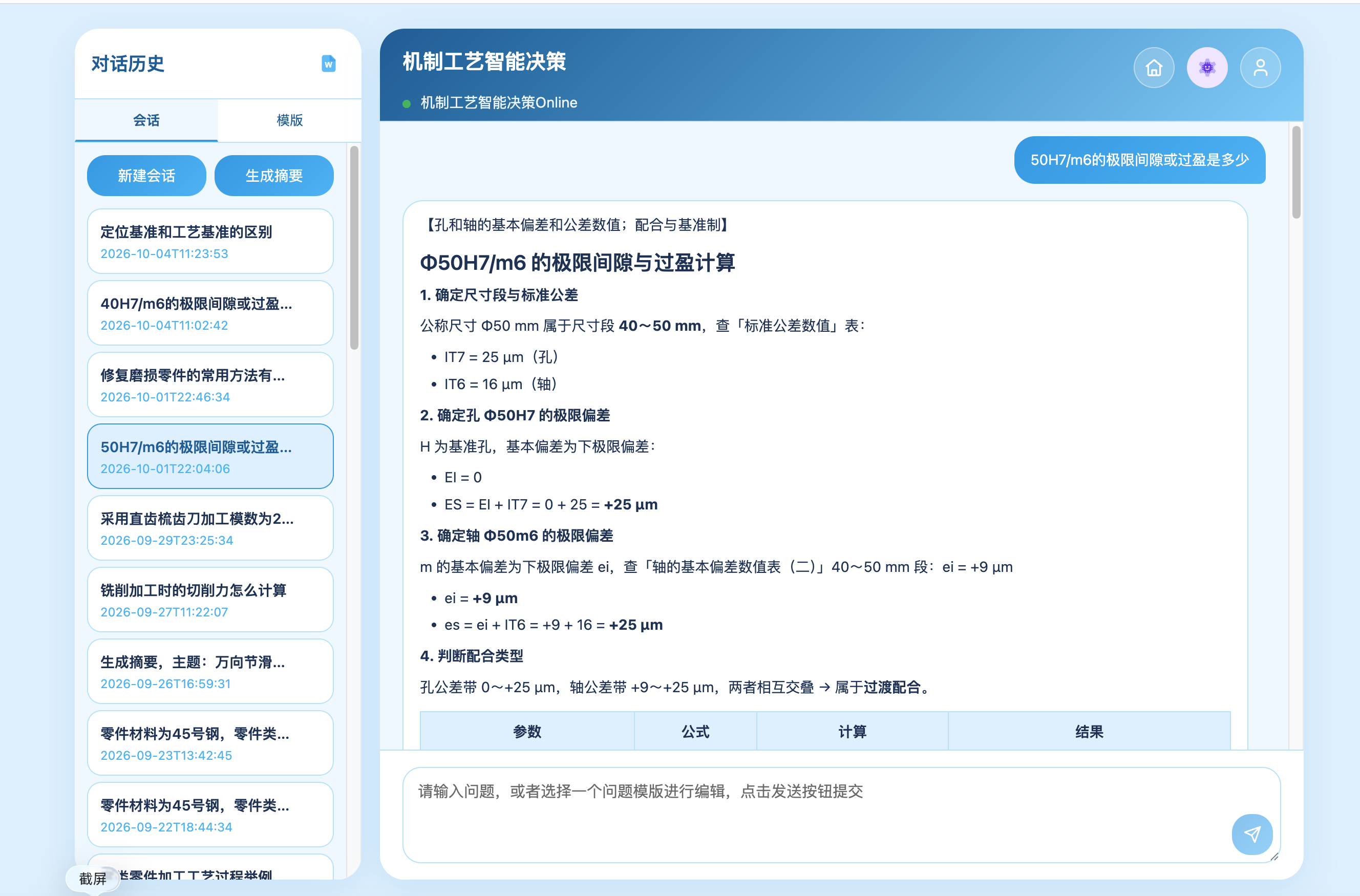Viewport: 1360px width, 896px height.
Task: Click the 公式 table column header
Action: pyautogui.click(x=695, y=732)
